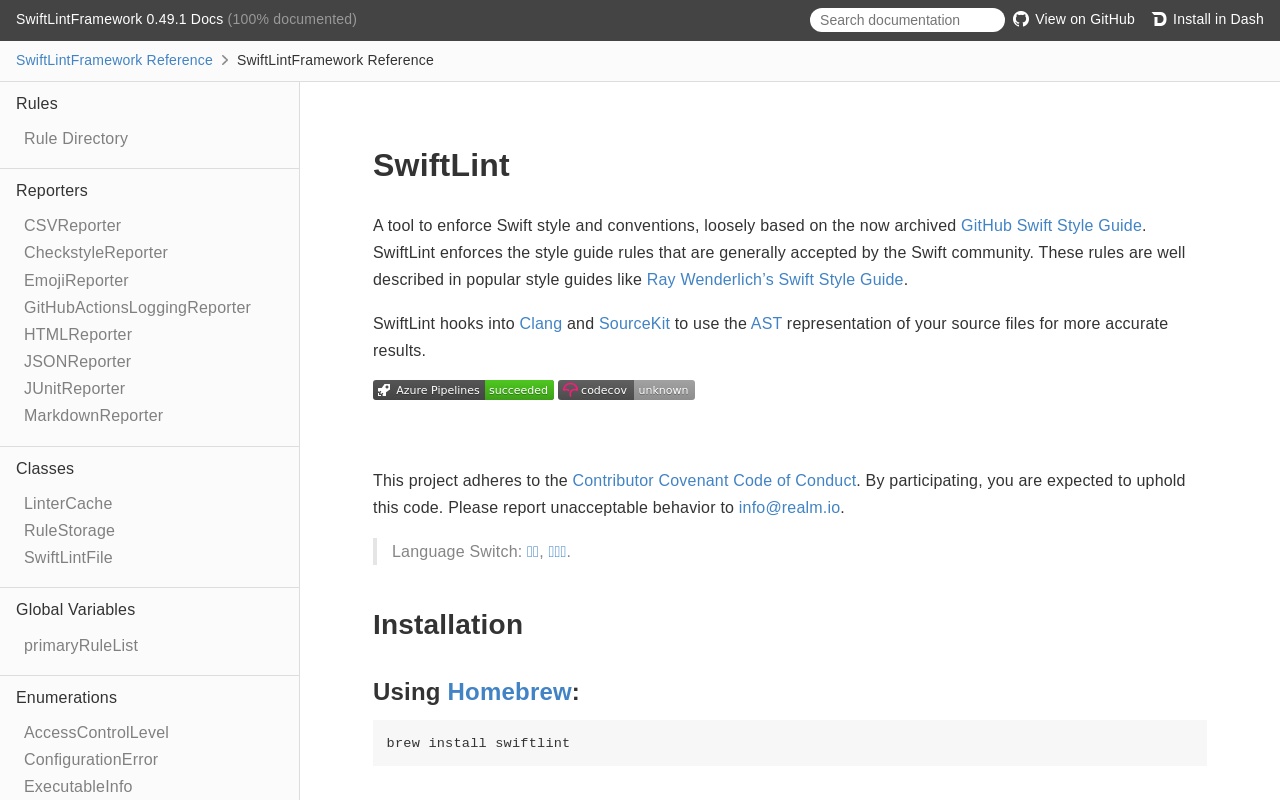
Task: Click the GitHub octocat icon
Action: [1021, 19]
